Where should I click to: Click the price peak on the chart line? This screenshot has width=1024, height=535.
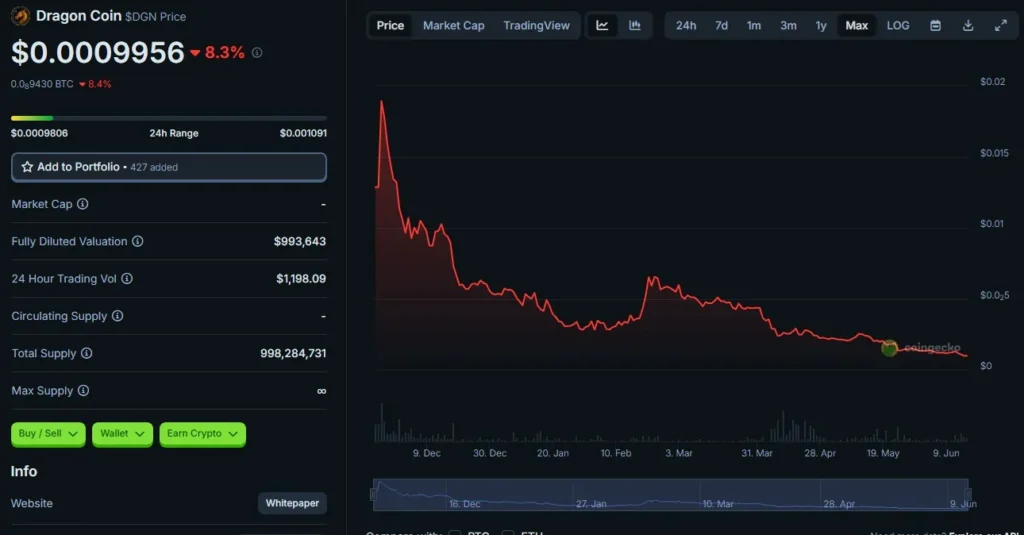click(381, 102)
